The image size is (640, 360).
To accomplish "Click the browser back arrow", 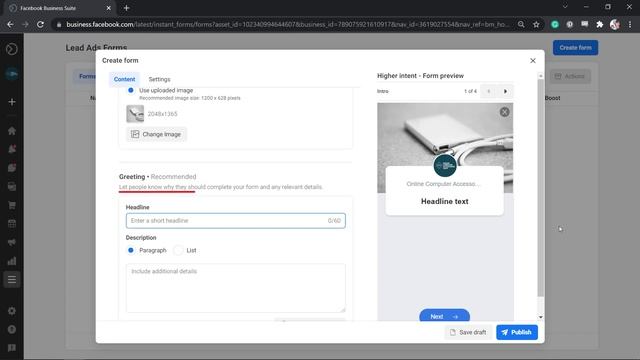I will click(x=10, y=24).
